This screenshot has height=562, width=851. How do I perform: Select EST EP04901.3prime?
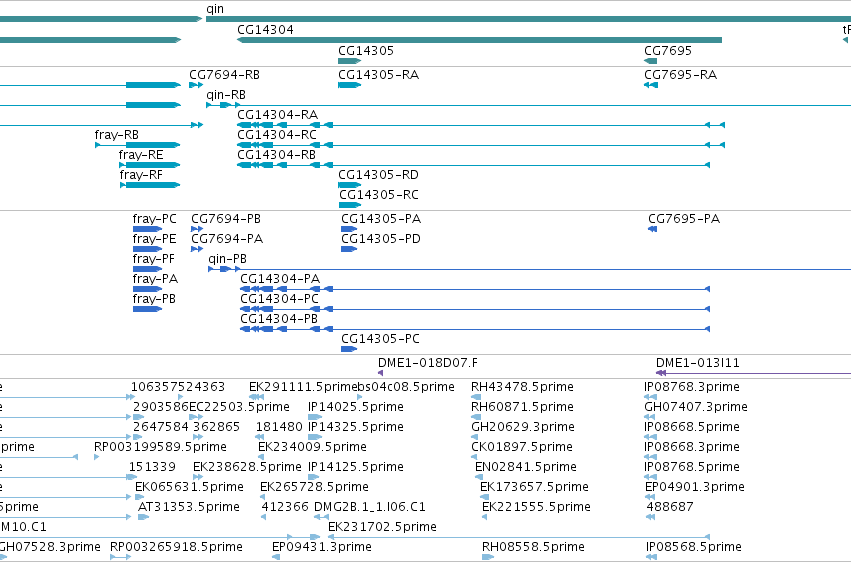[x=695, y=487]
